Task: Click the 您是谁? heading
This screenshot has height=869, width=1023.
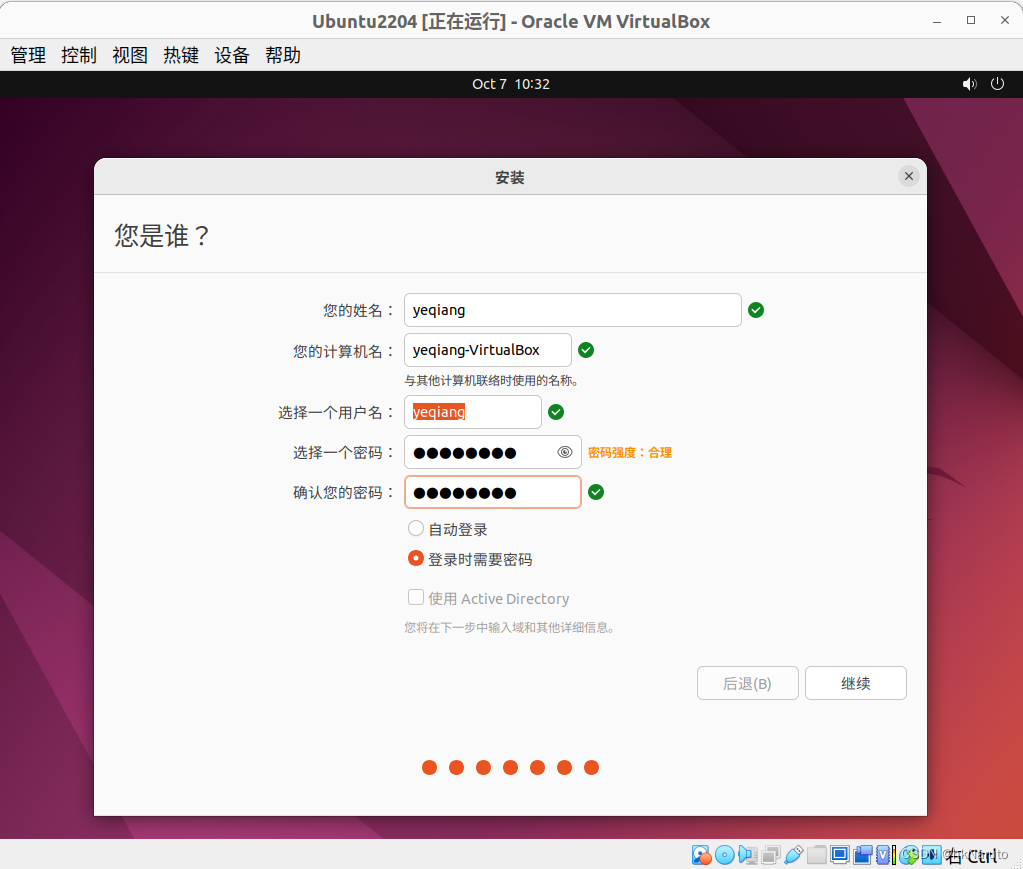Action: click(x=162, y=236)
